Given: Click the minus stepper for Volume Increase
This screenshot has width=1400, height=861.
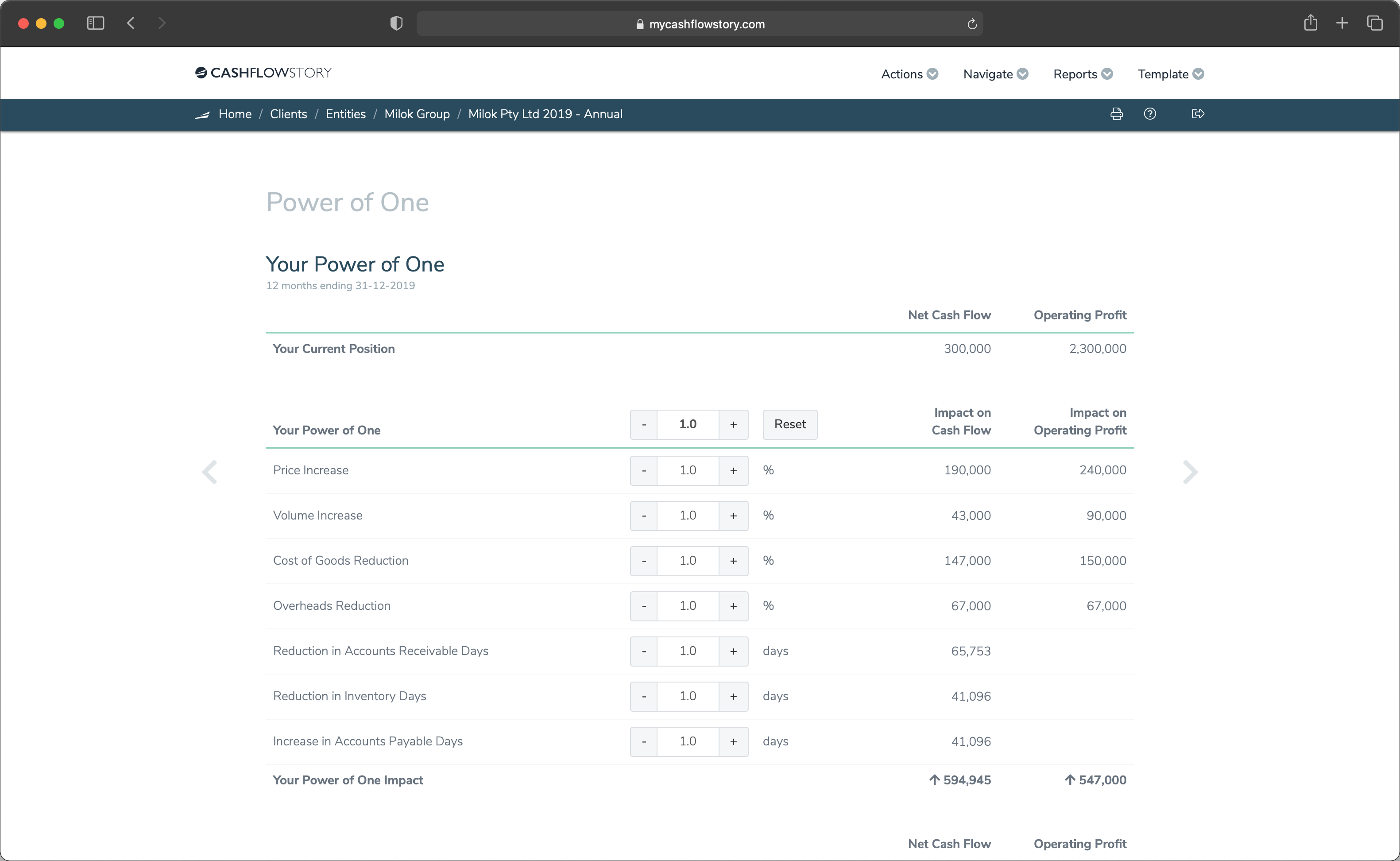Looking at the screenshot, I should (x=644, y=515).
